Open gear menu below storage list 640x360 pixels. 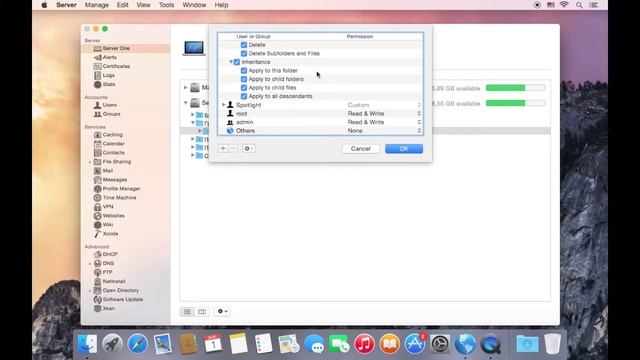(222, 311)
